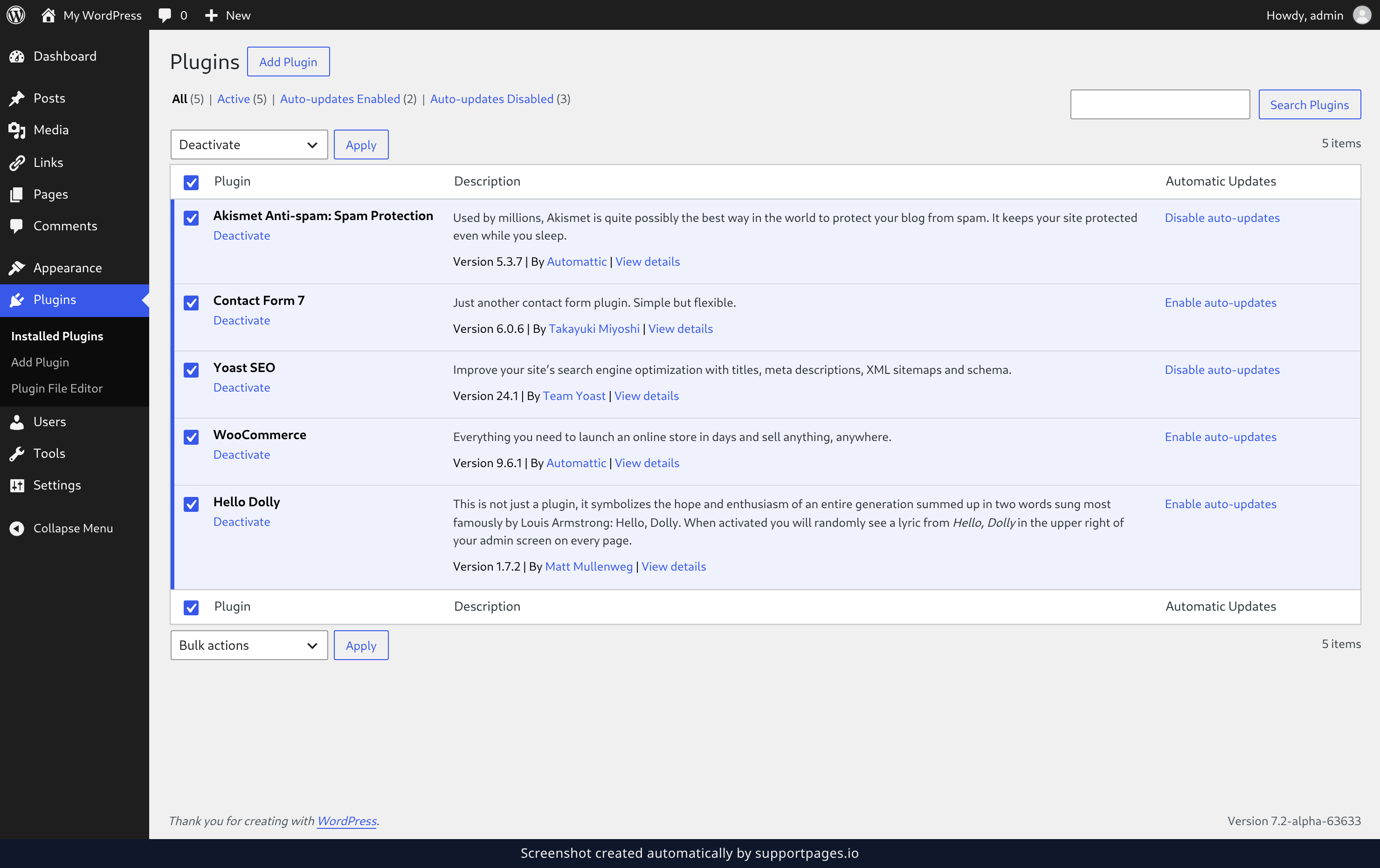1380x868 pixels.
Task: Click the Plugins plug icon
Action: coord(17,300)
